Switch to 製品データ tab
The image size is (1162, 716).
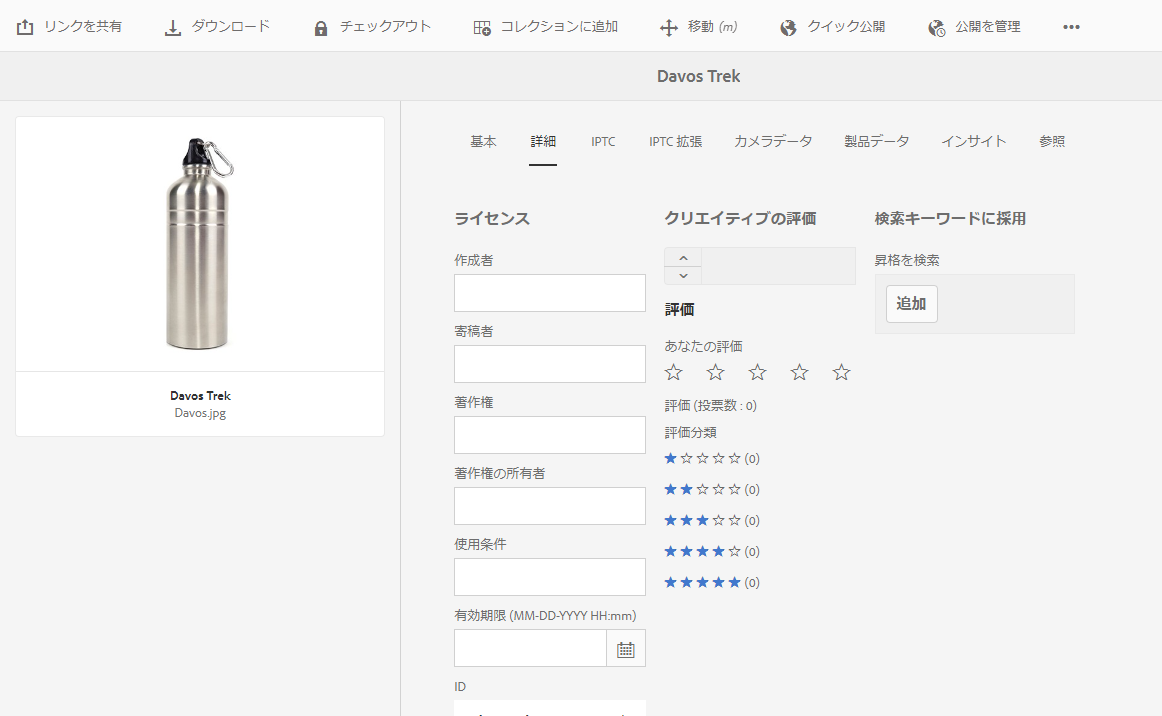point(877,142)
